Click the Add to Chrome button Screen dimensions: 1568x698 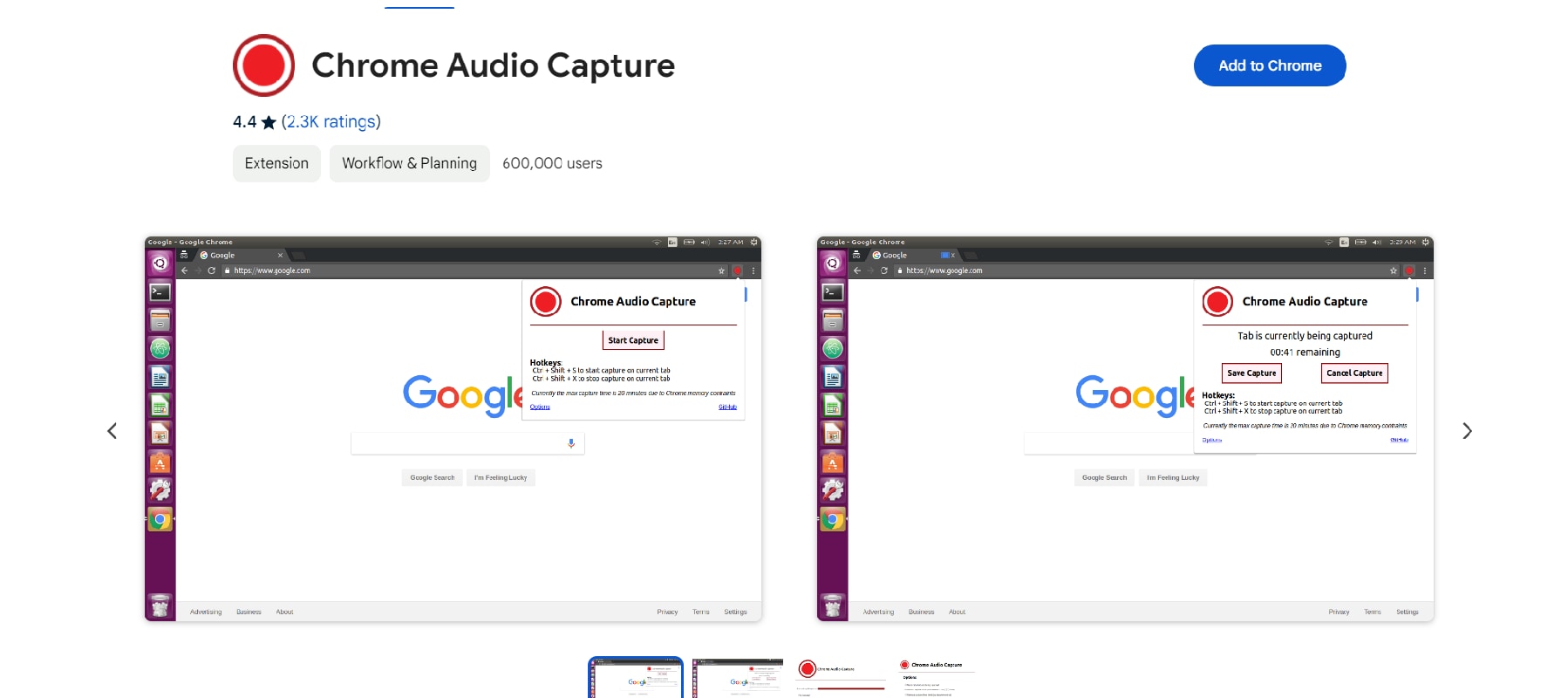click(x=1269, y=65)
